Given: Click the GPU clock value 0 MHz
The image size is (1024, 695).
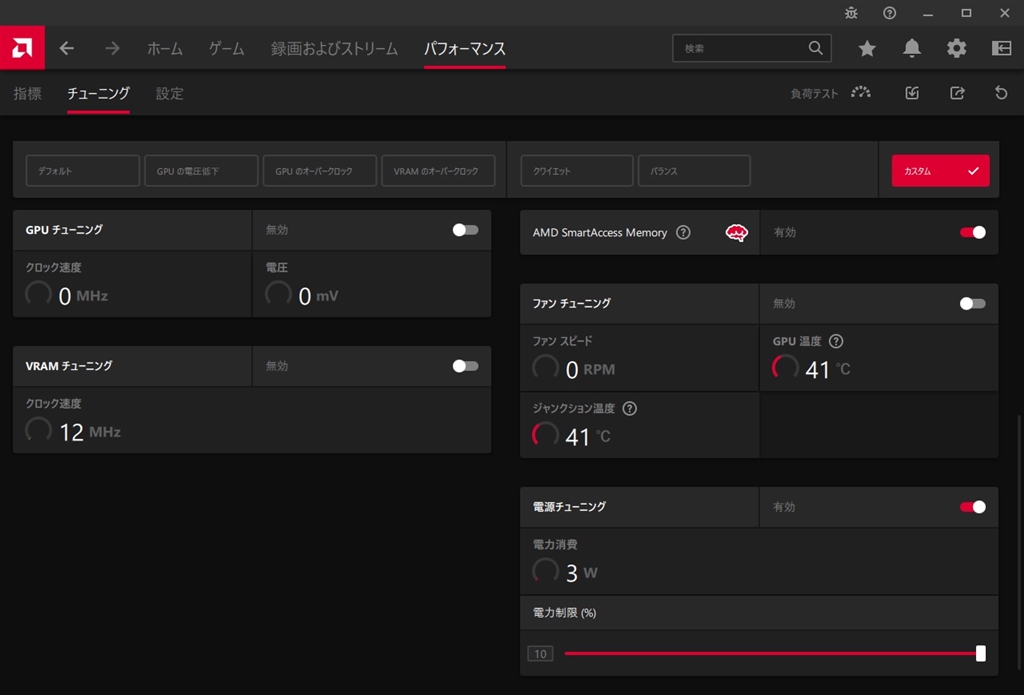Looking at the screenshot, I should [83, 296].
